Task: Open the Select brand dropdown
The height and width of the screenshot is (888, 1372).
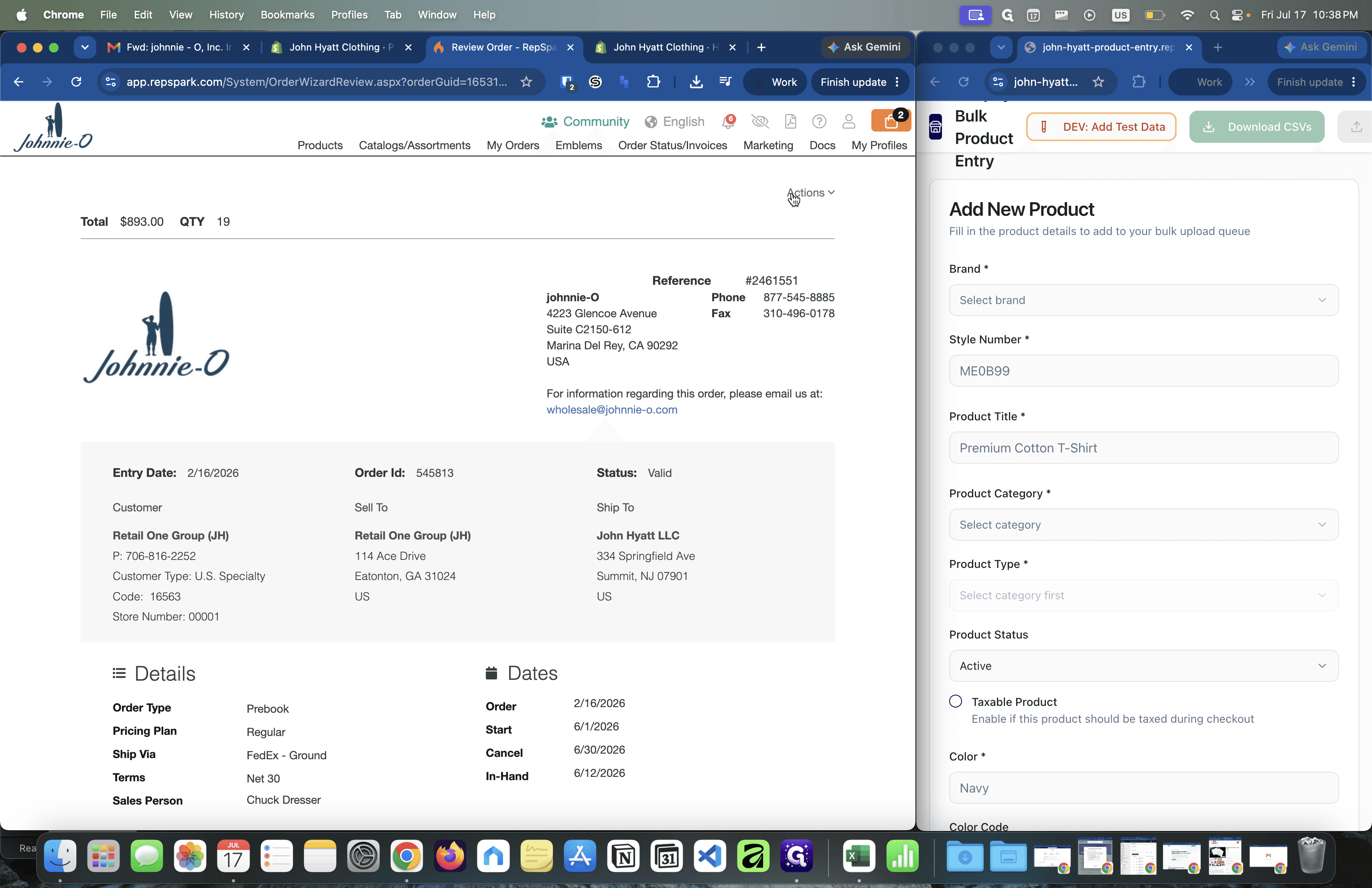Action: (1143, 300)
